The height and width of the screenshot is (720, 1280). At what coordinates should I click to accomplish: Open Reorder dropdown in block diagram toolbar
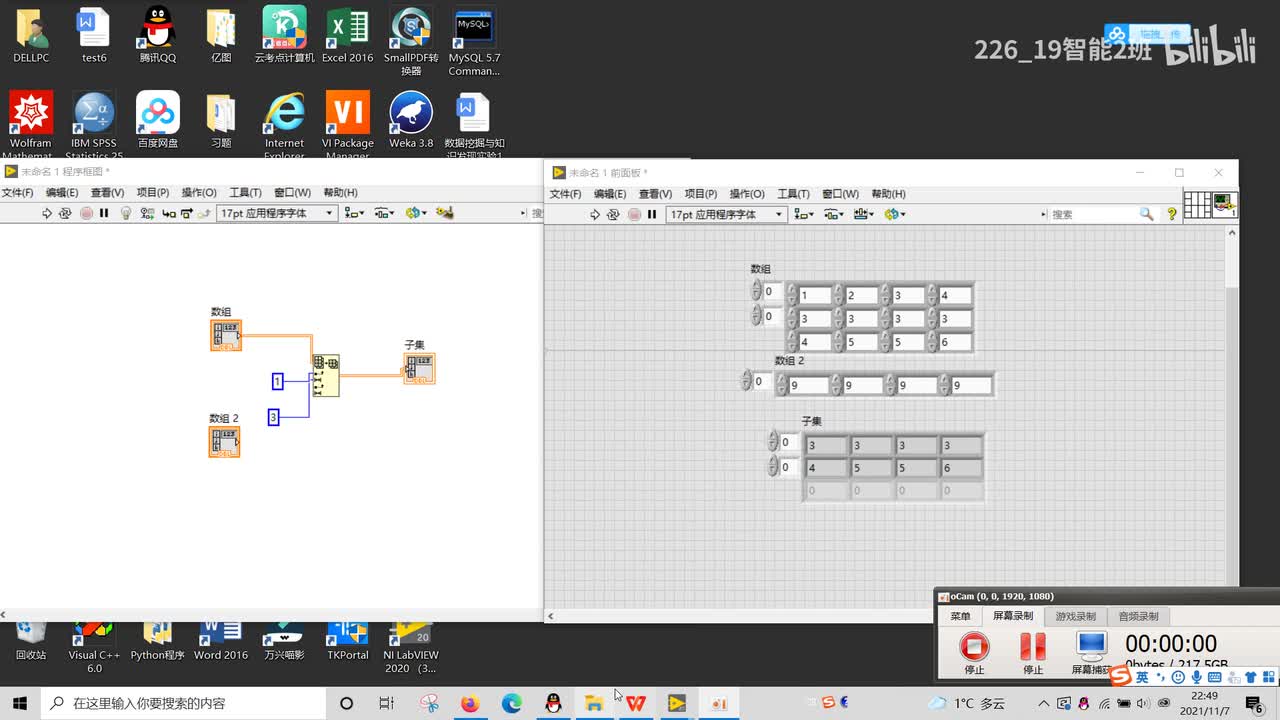(417, 213)
